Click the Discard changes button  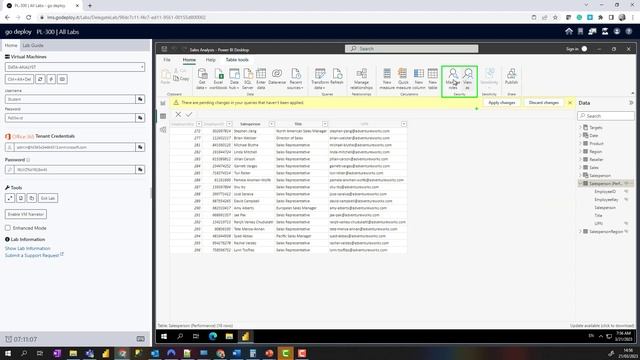coord(543,102)
